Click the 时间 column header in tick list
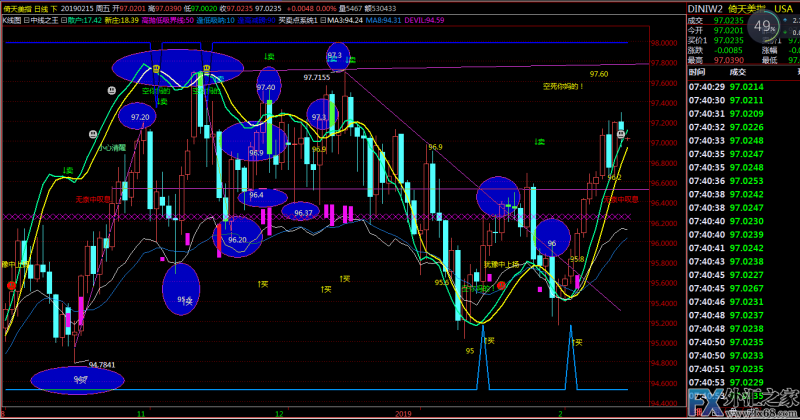Screen dimensions: 800x420 click(697, 72)
